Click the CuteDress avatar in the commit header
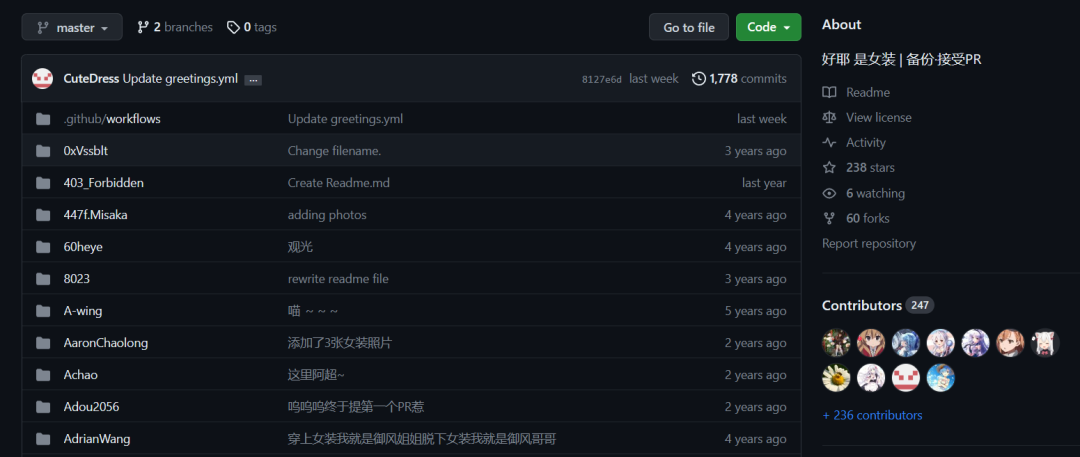The width and height of the screenshot is (1080, 457). click(x=43, y=79)
